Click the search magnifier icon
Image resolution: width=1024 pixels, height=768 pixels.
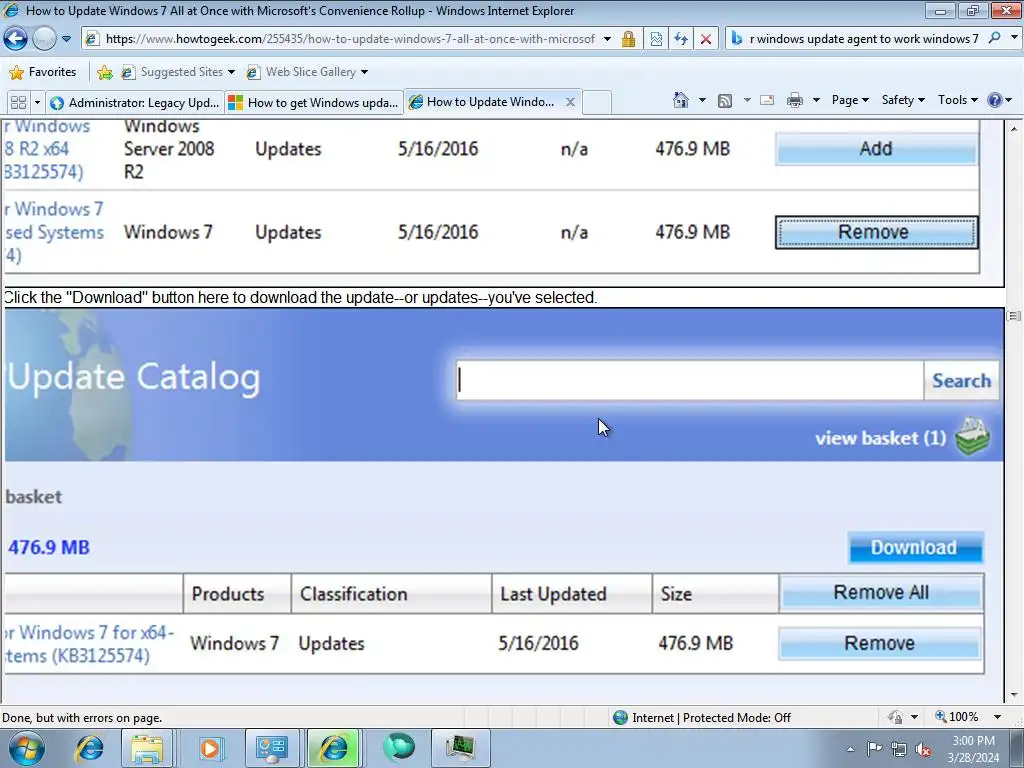pyautogui.click(x=994, y=38)
